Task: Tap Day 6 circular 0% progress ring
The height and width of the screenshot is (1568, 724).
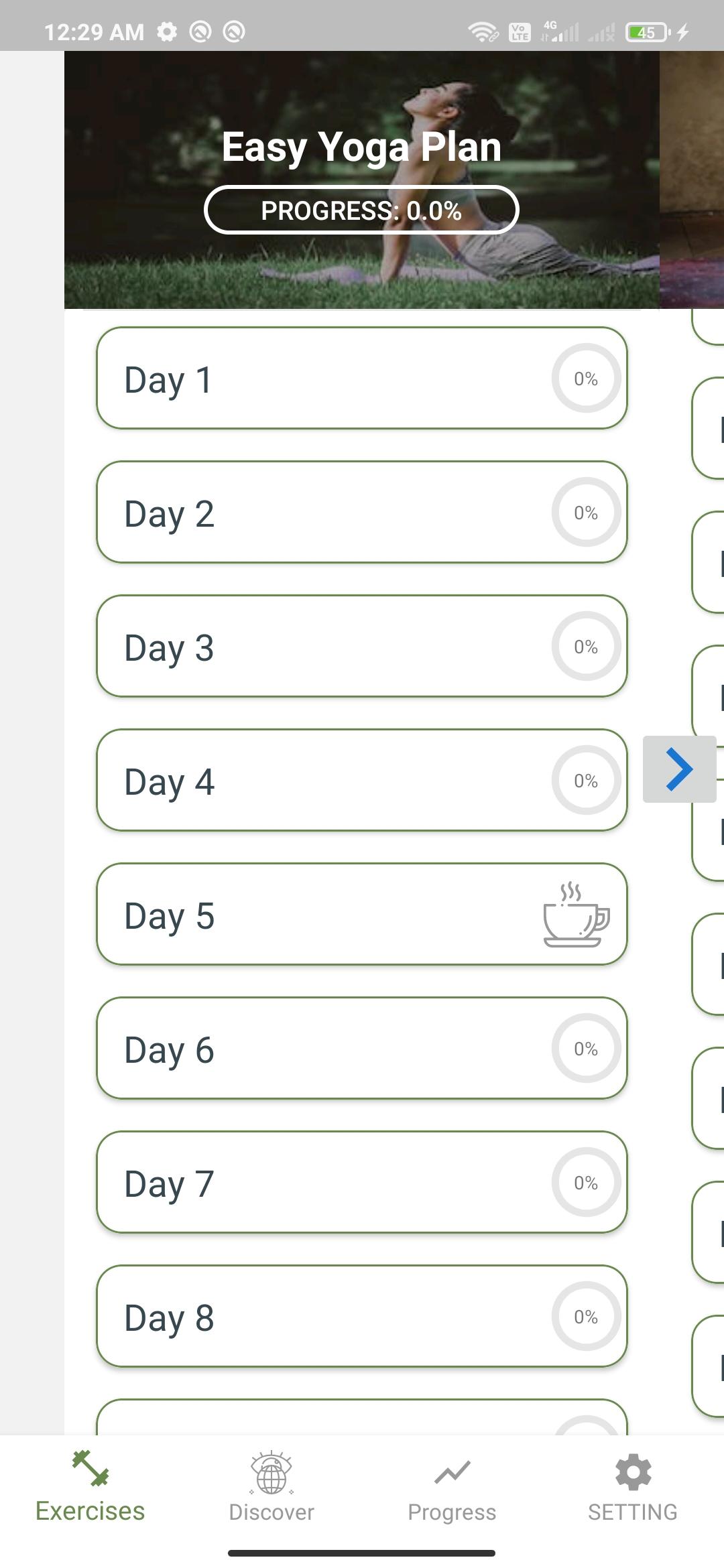Action: [587, 1048]
